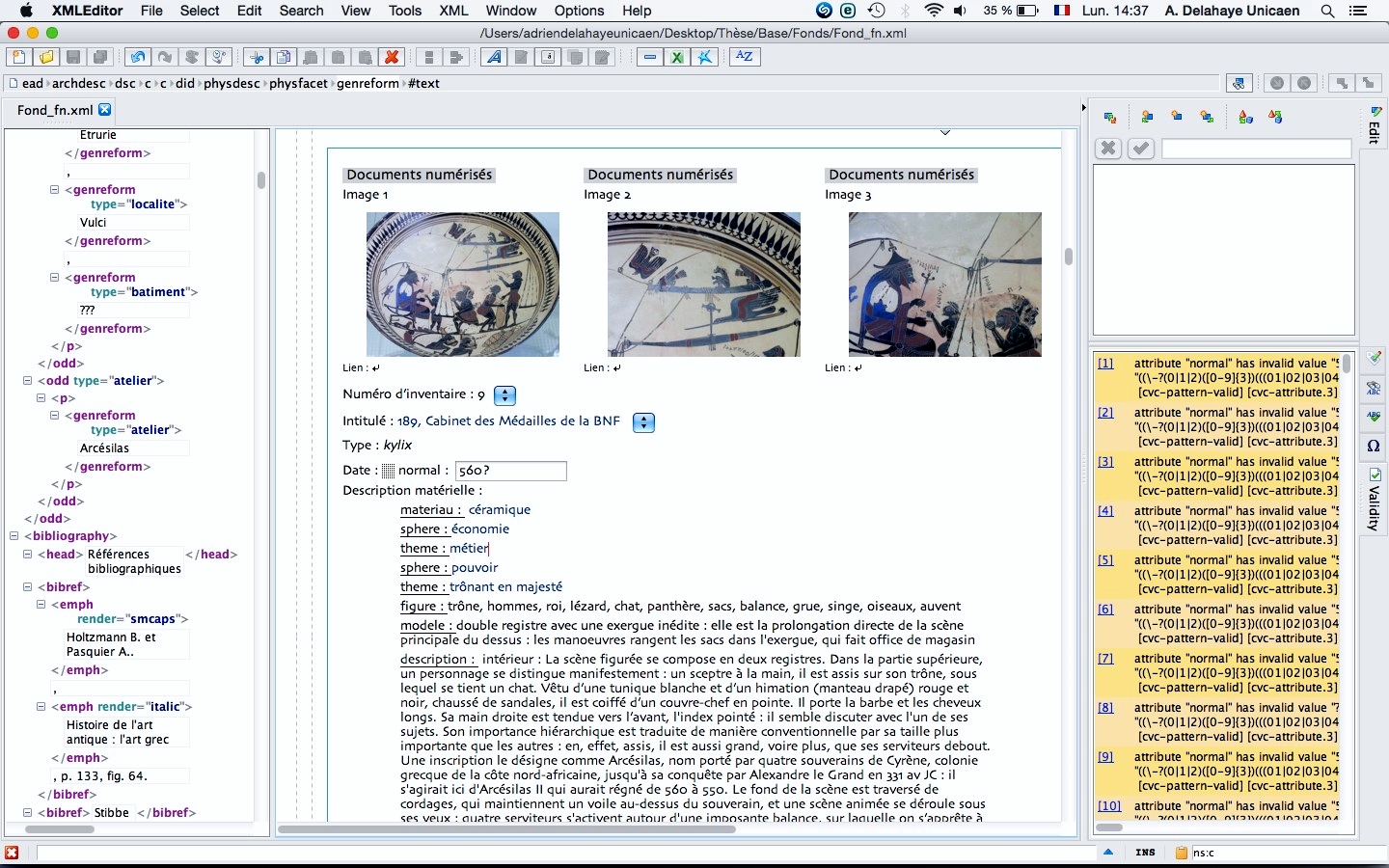Click the Image 1 kylix thumbnail
The height and width of the screenshot is (868, 1389).
(x=463, y=285)
